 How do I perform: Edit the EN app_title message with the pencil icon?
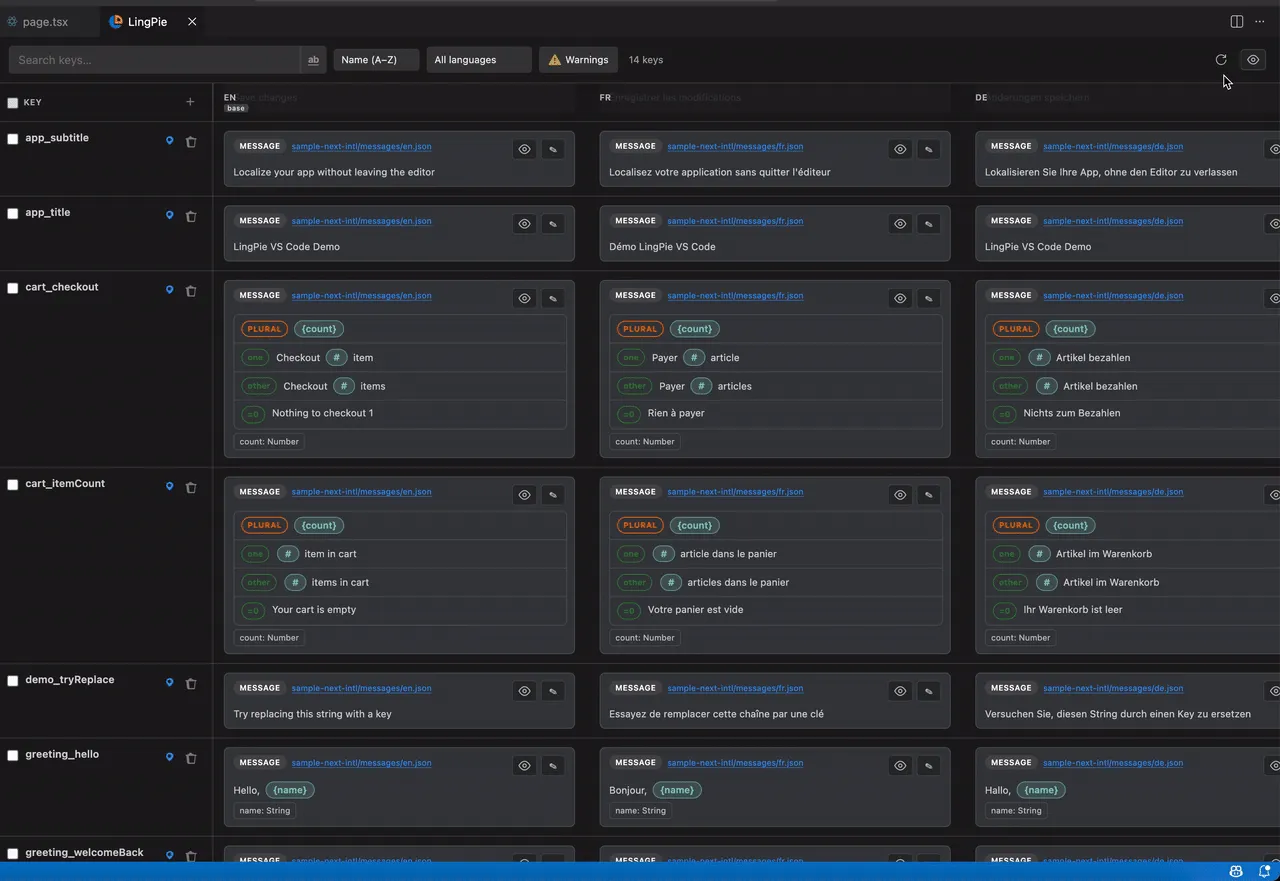[x=553, y=224]
